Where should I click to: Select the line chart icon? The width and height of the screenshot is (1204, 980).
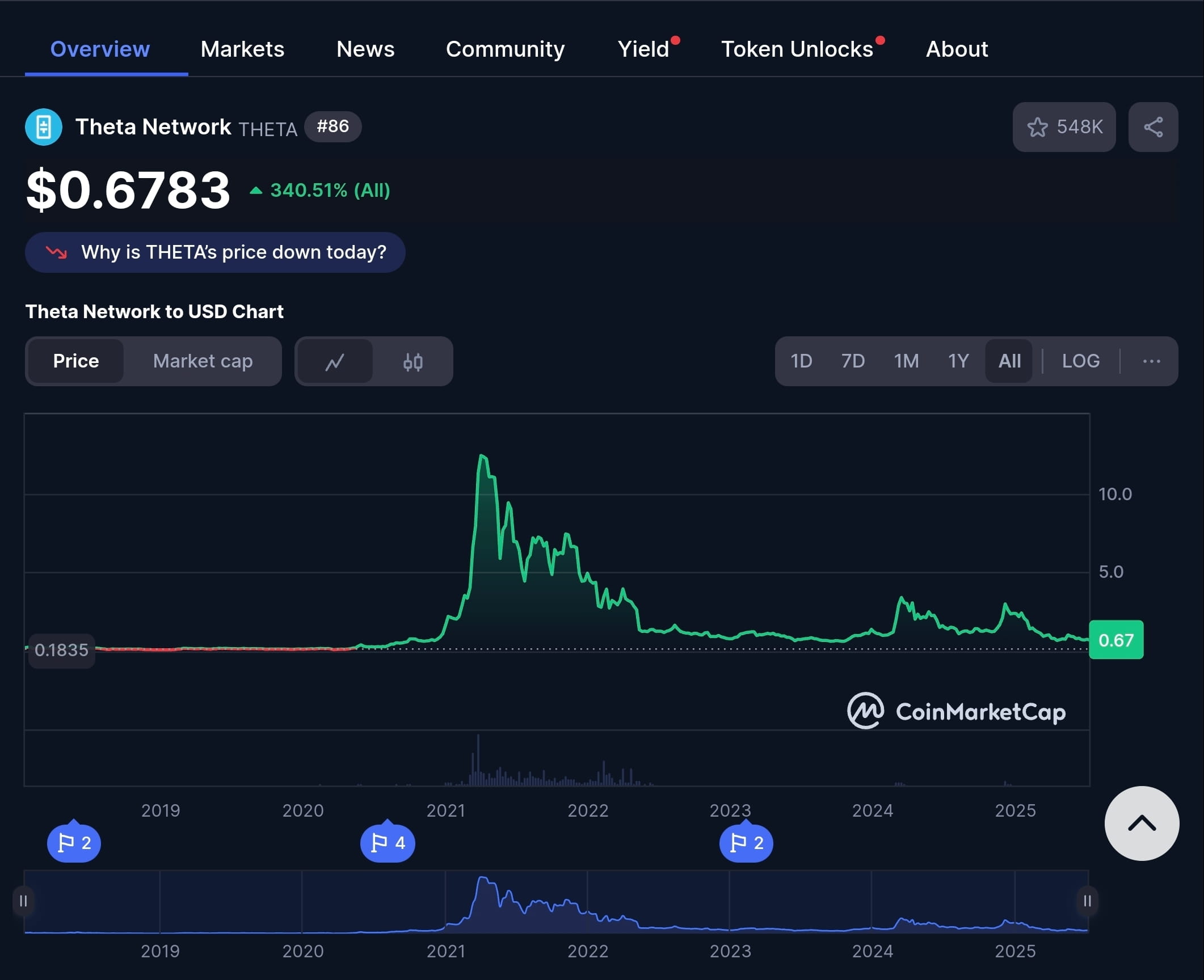click(335, 361)
